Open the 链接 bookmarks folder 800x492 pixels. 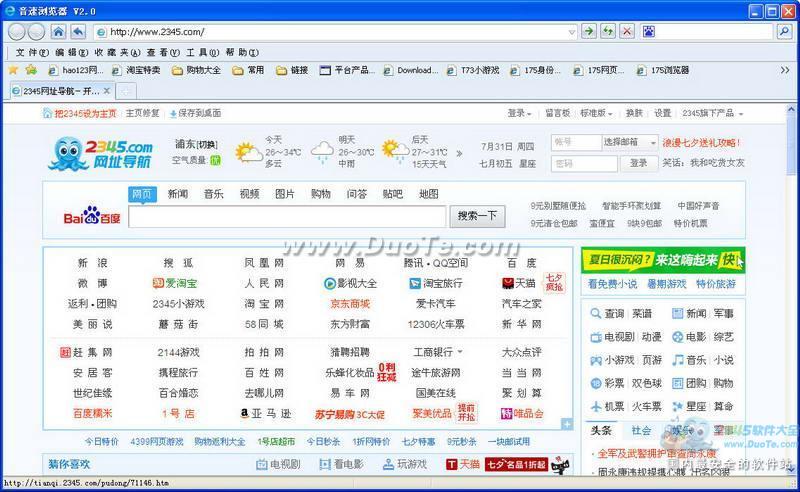[292, 70]
